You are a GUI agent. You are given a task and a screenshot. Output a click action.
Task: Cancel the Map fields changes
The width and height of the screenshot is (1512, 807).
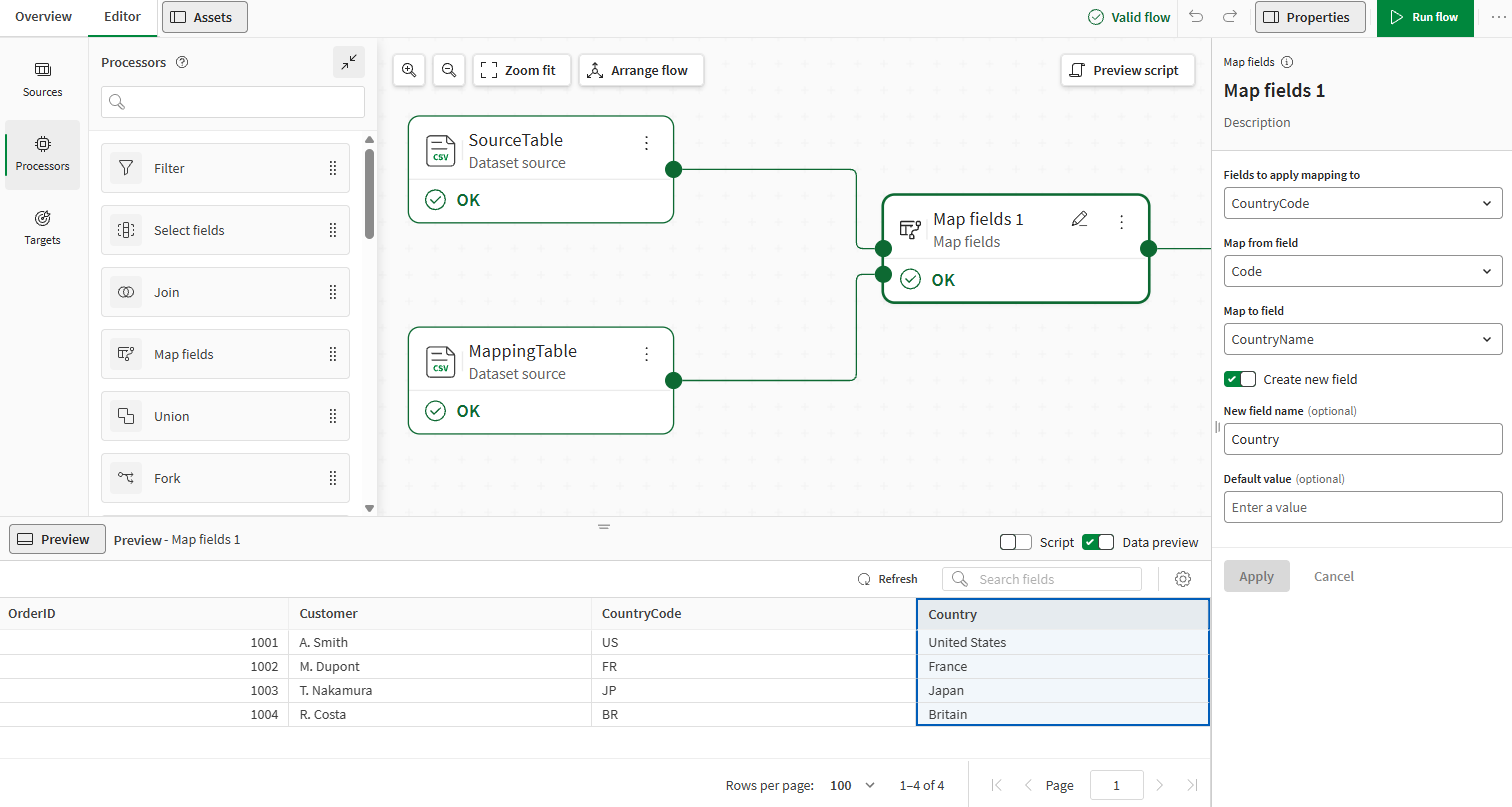click(1334, 576)
